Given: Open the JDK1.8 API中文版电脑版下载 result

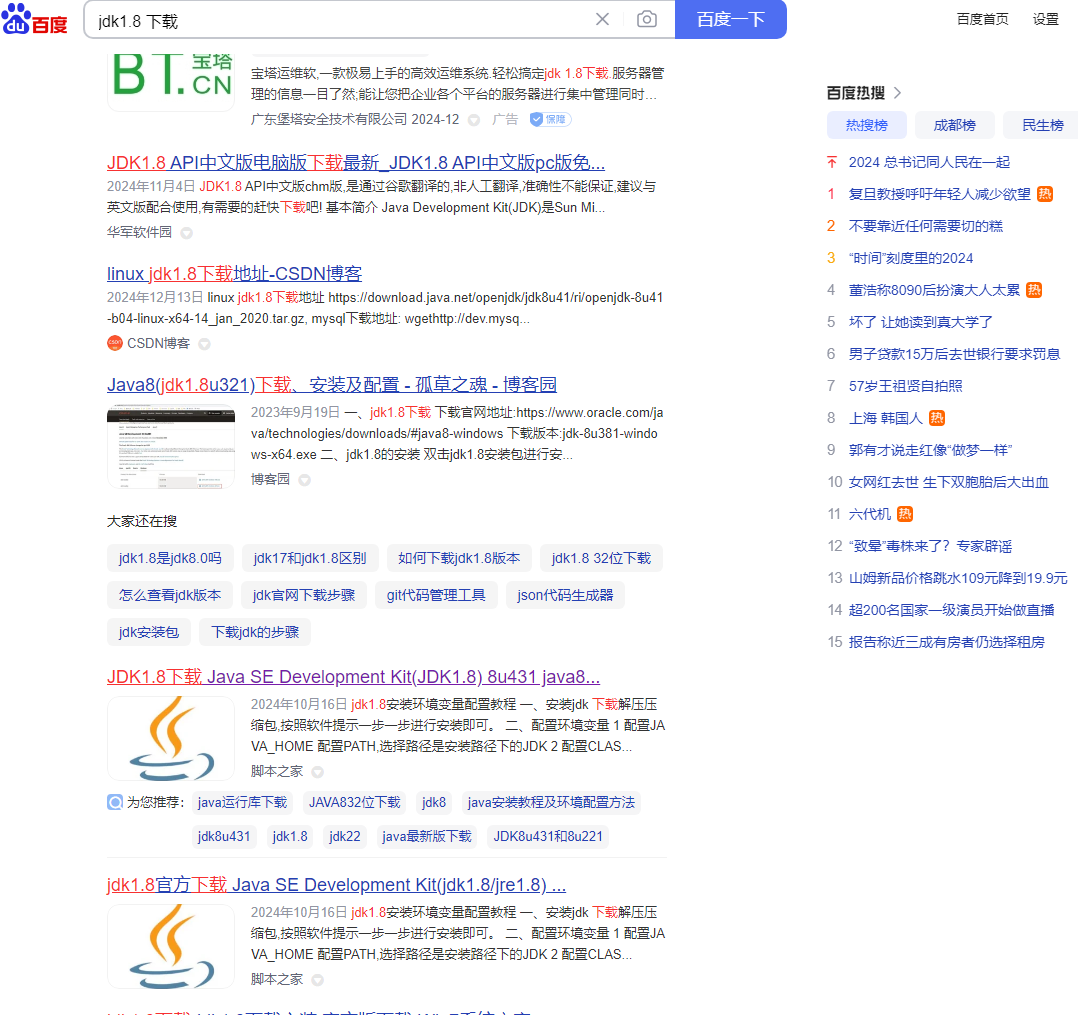Looking at the screenshot, I should point(355,163).
